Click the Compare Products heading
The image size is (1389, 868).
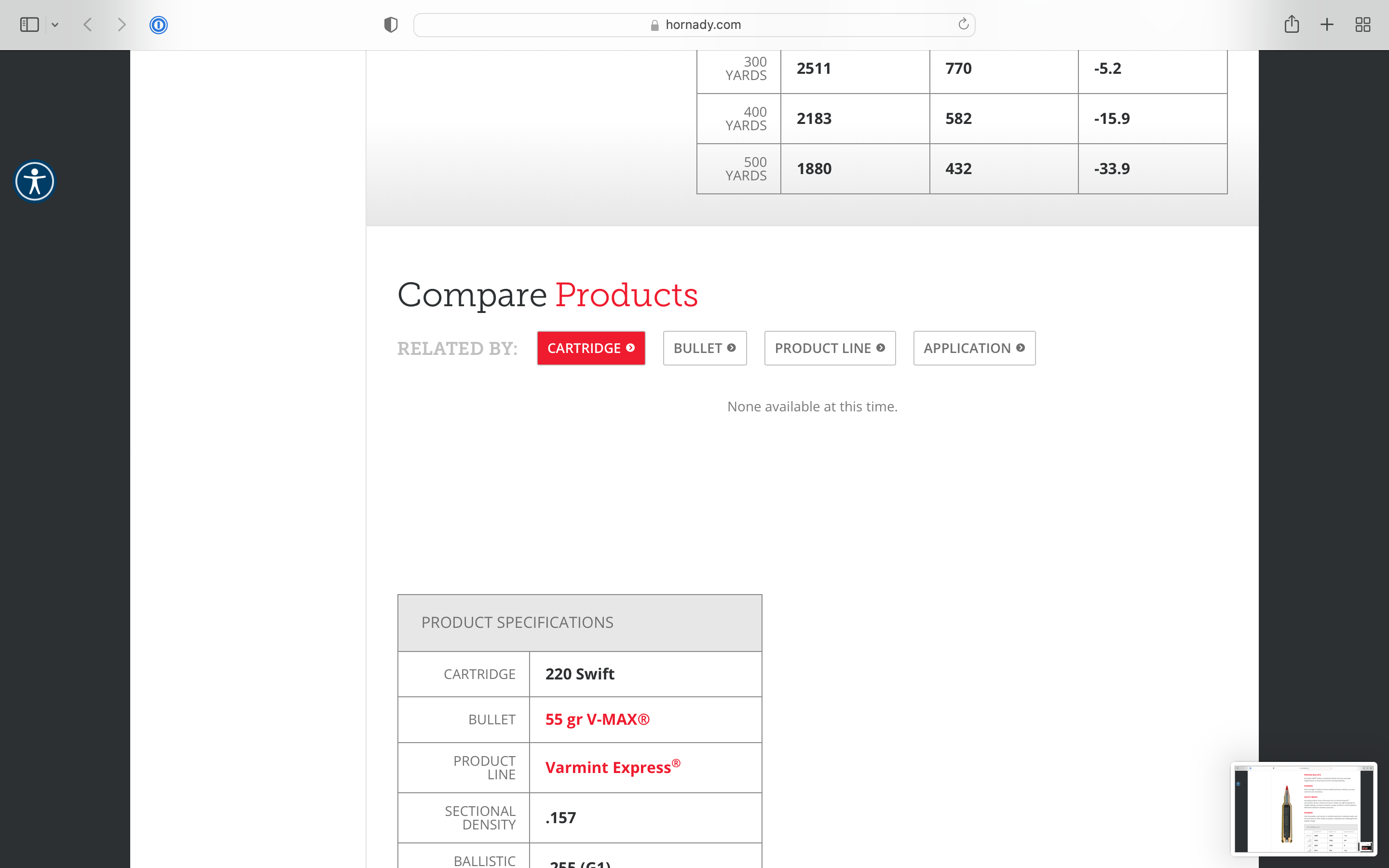(547, 295)
